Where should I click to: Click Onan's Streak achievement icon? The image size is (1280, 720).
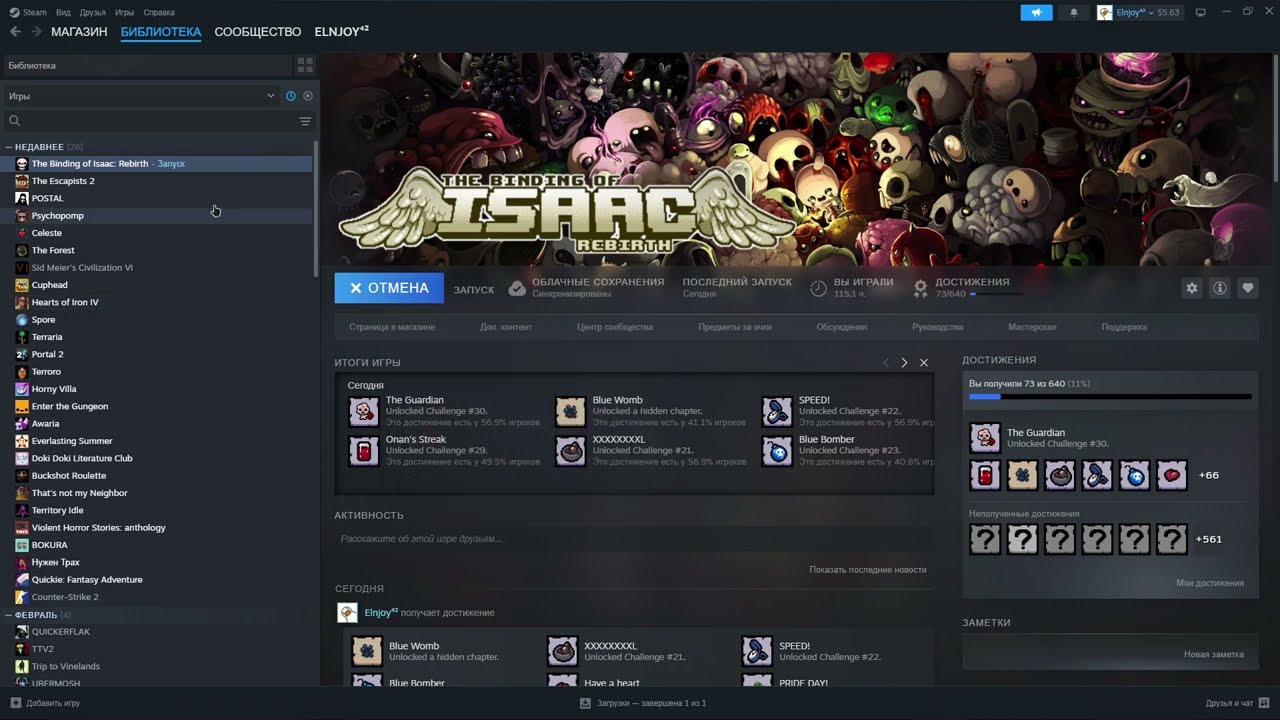364,451
